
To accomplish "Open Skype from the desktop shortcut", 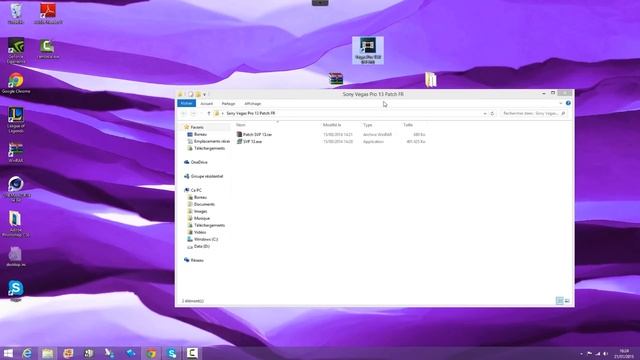I will click(x=16, y=291).
